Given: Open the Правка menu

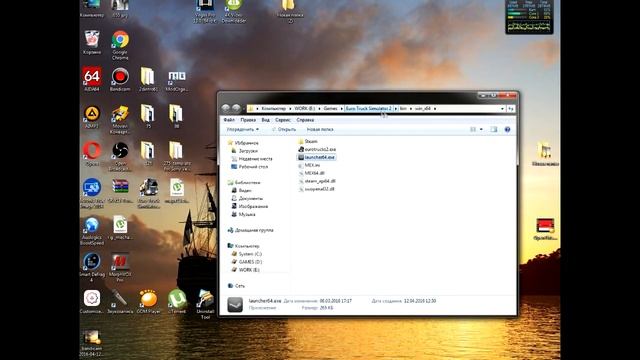Looking at the screenshot, I should (248, 120).
